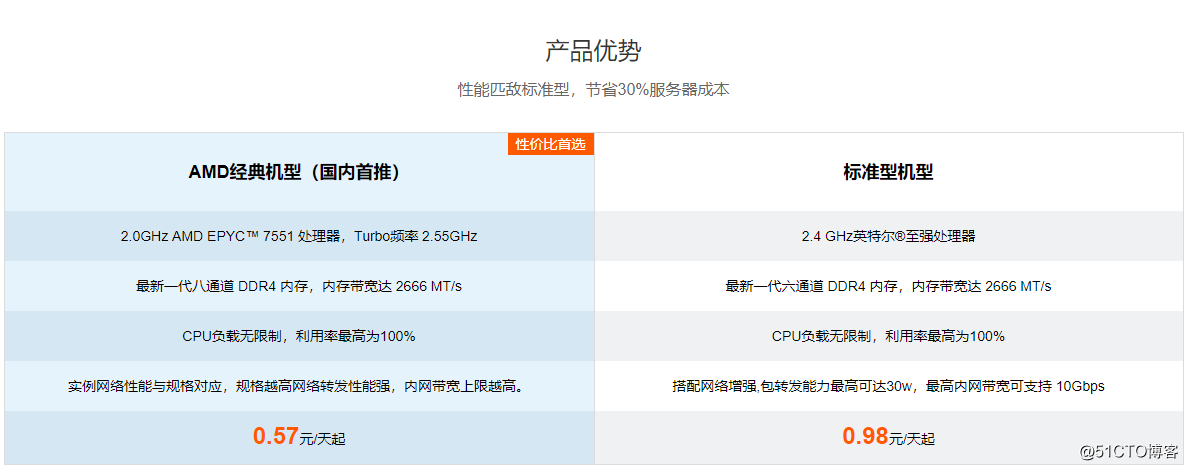
Task: Click the 0.57元/天起 price
Action: [299, 436]
